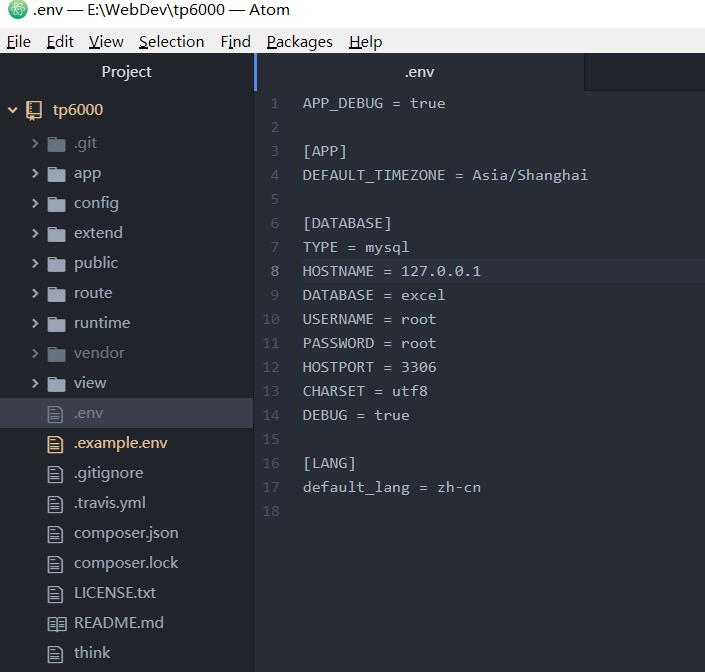Open .gitignore in the tree
Screen dimensions: 705x672
108,473
